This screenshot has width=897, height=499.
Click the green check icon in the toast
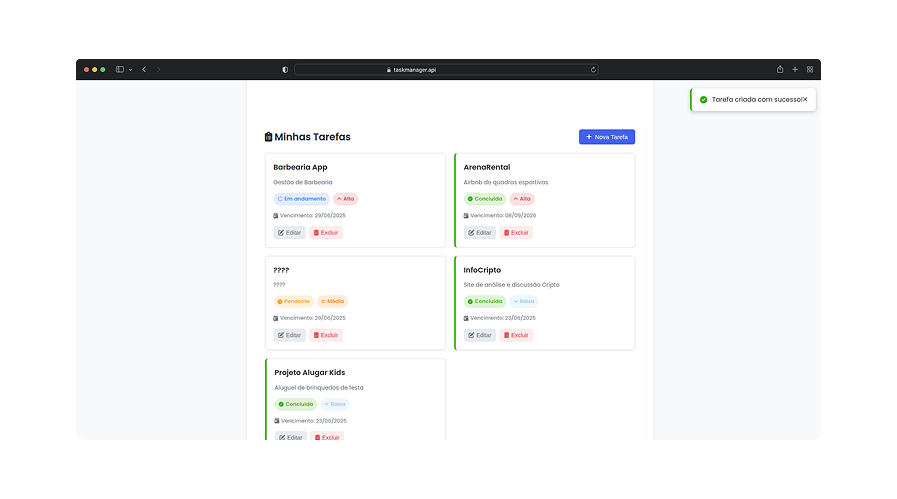pos(703,100)
